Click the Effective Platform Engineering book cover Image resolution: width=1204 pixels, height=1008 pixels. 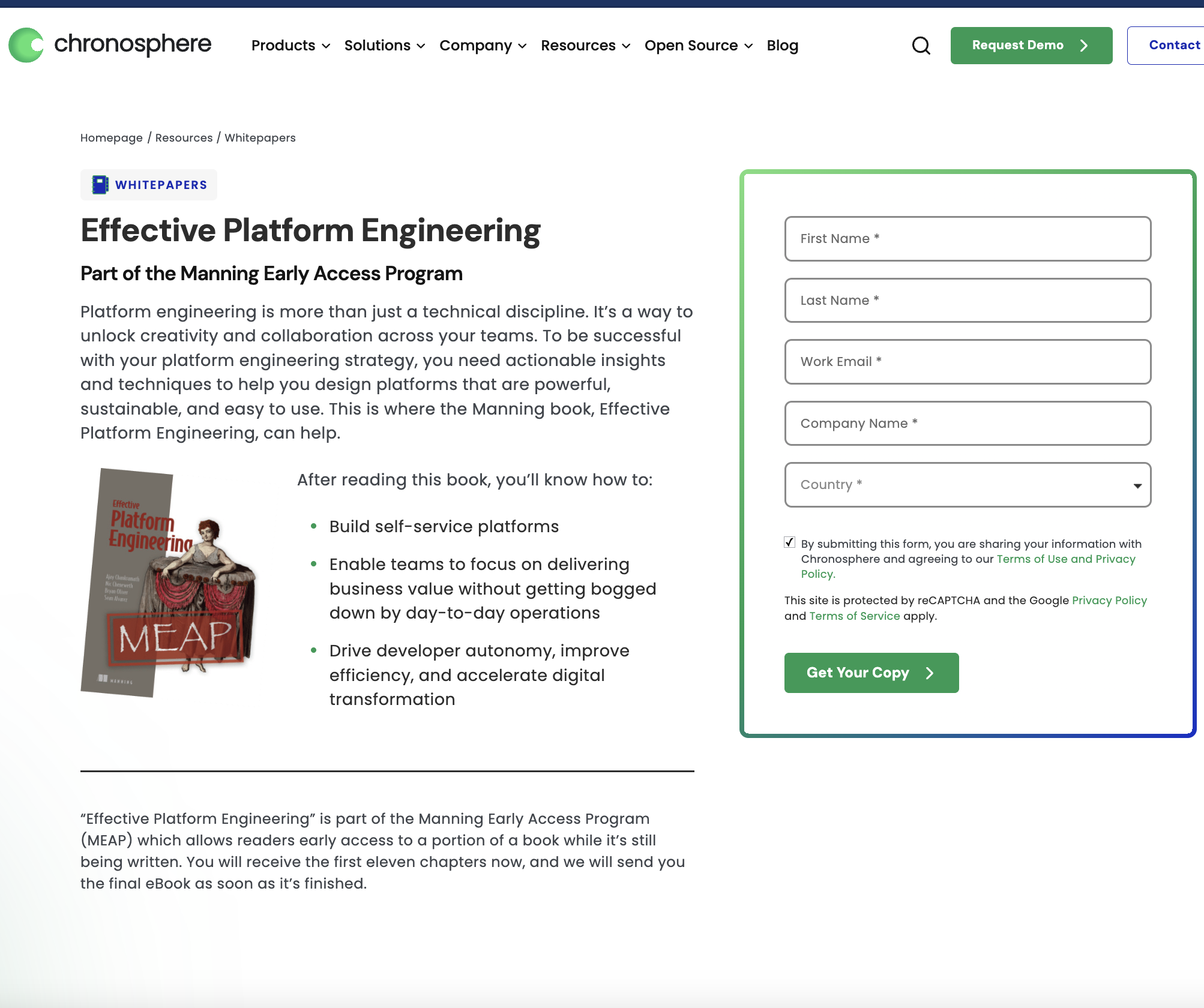click(169, 583)
